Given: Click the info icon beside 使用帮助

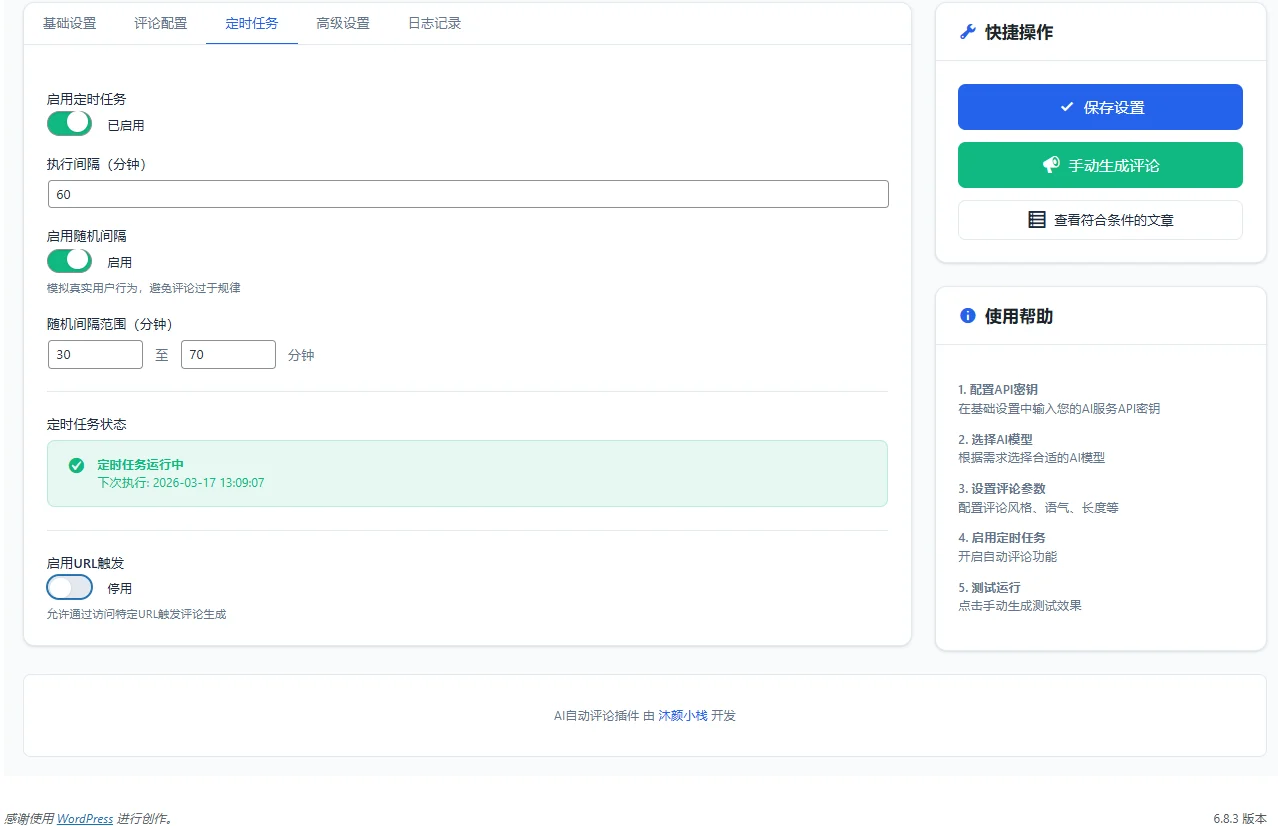Looking at the screenshot, I should click(967, 316).
